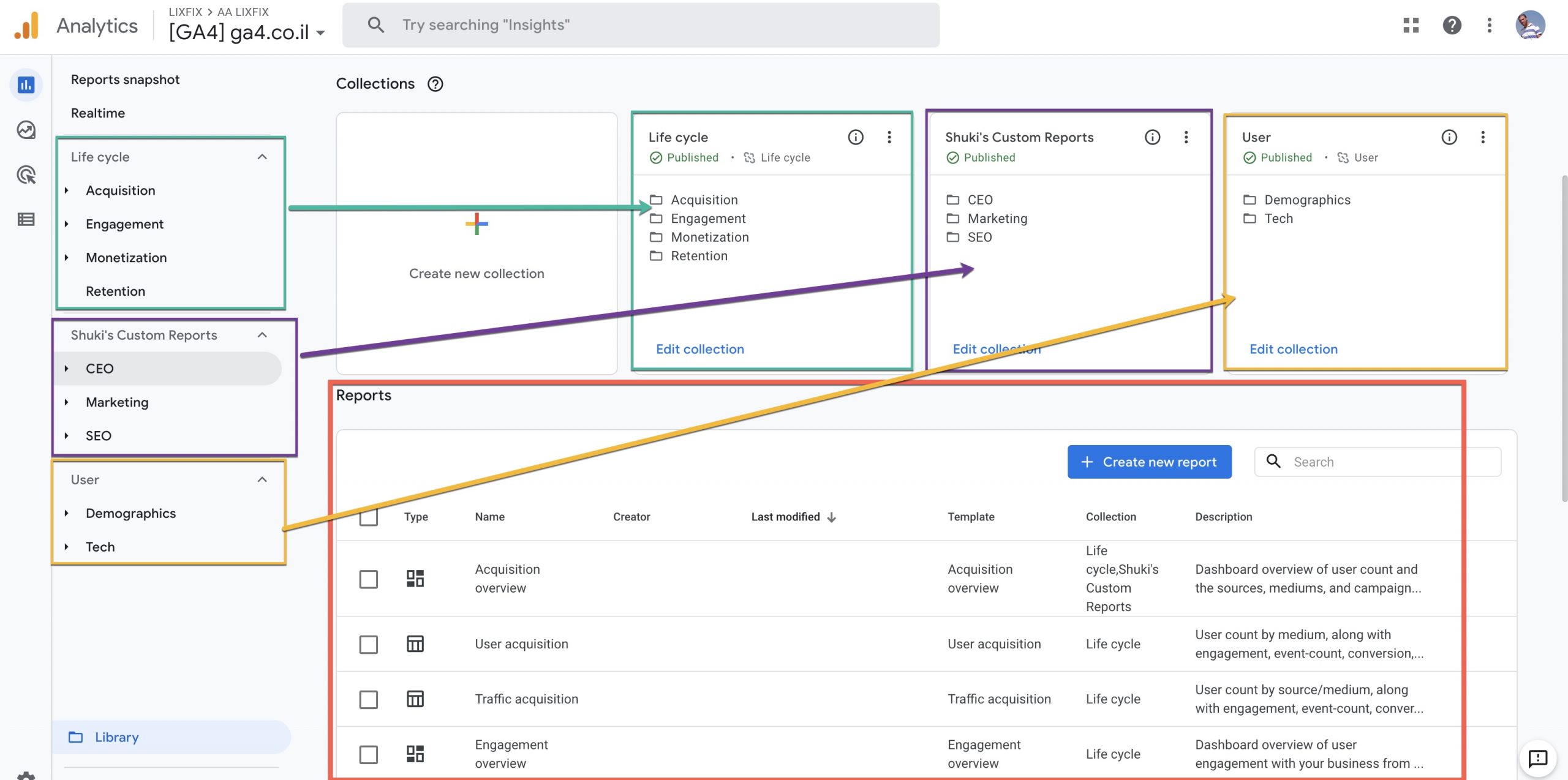This screenshot has height=780, width=1568.
Task: Check the Engagement overview report row
Action: click(369, 755)
